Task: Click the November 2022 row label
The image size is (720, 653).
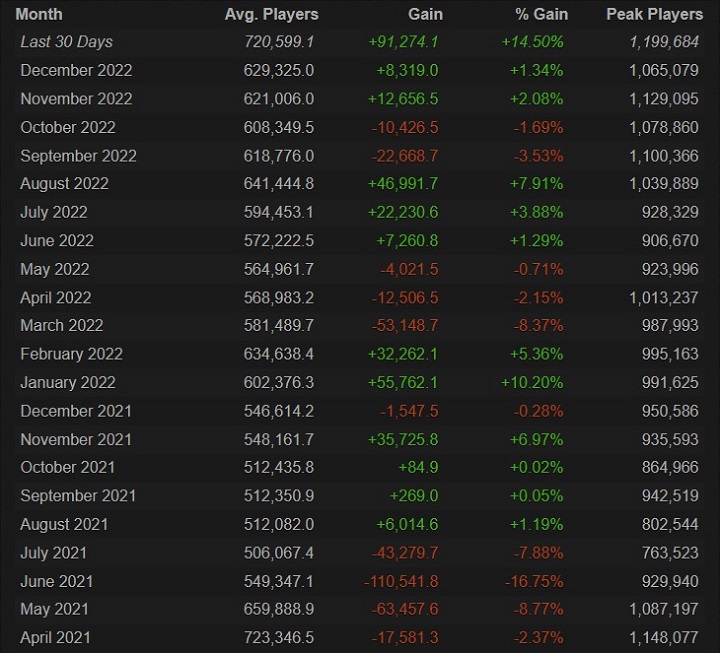Action: (78, 99)
